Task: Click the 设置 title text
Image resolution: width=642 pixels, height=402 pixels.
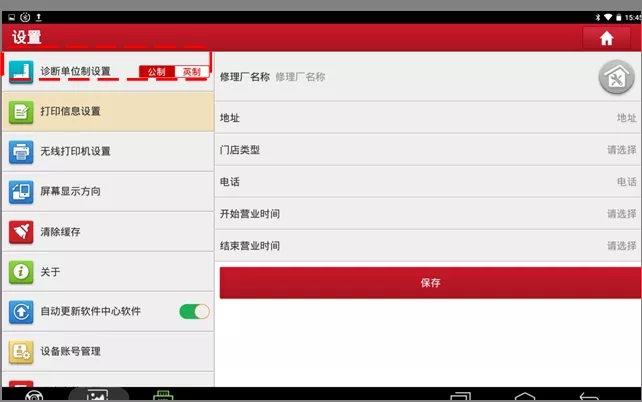Action: coord(27,37)
